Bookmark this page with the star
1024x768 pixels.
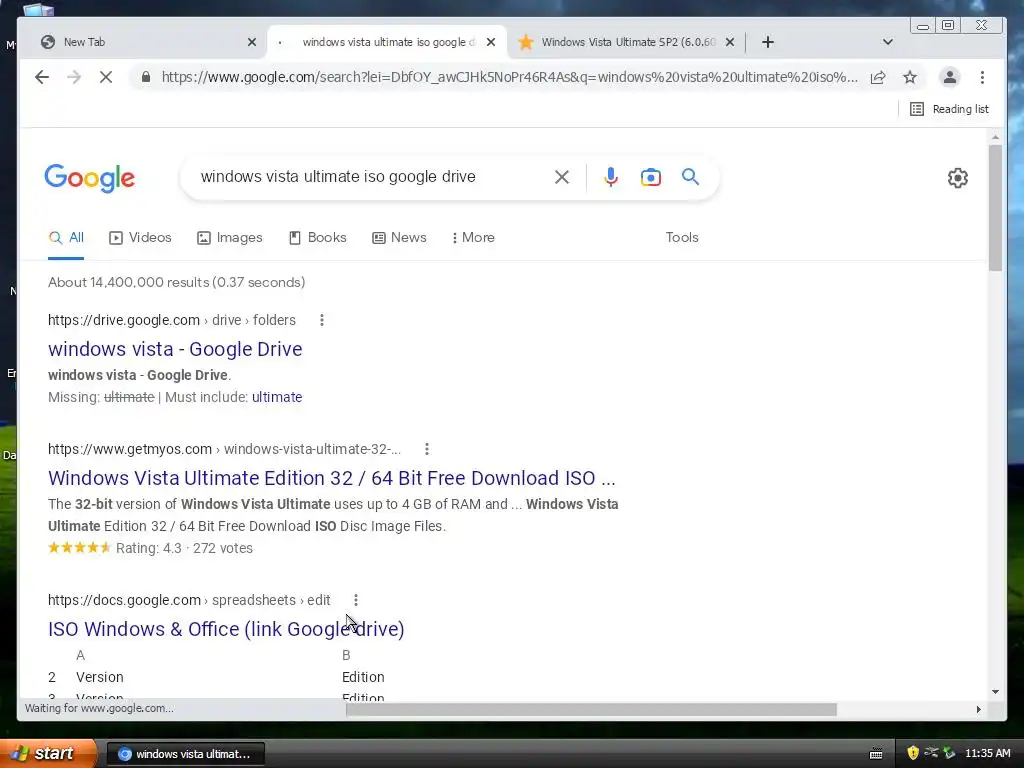910,77
